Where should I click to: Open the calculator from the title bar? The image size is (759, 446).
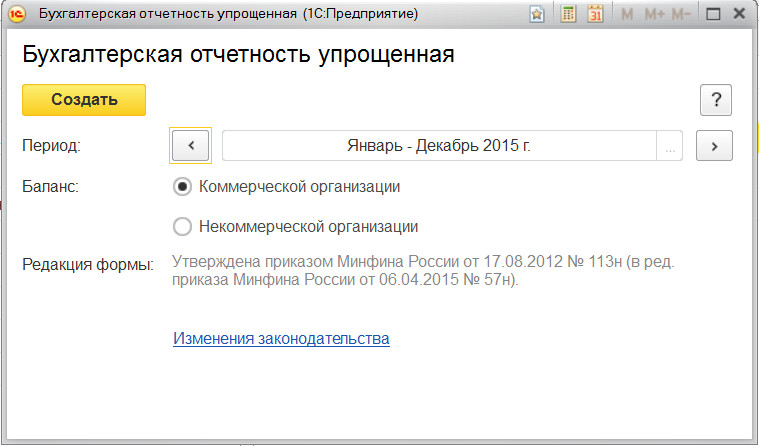(x=568, y=15)
